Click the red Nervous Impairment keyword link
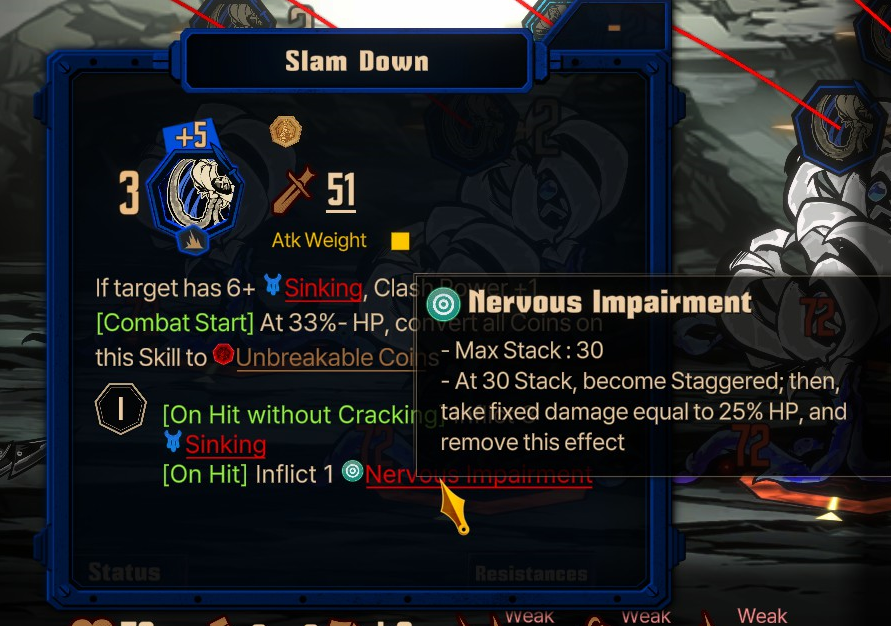 pos(478,474)
